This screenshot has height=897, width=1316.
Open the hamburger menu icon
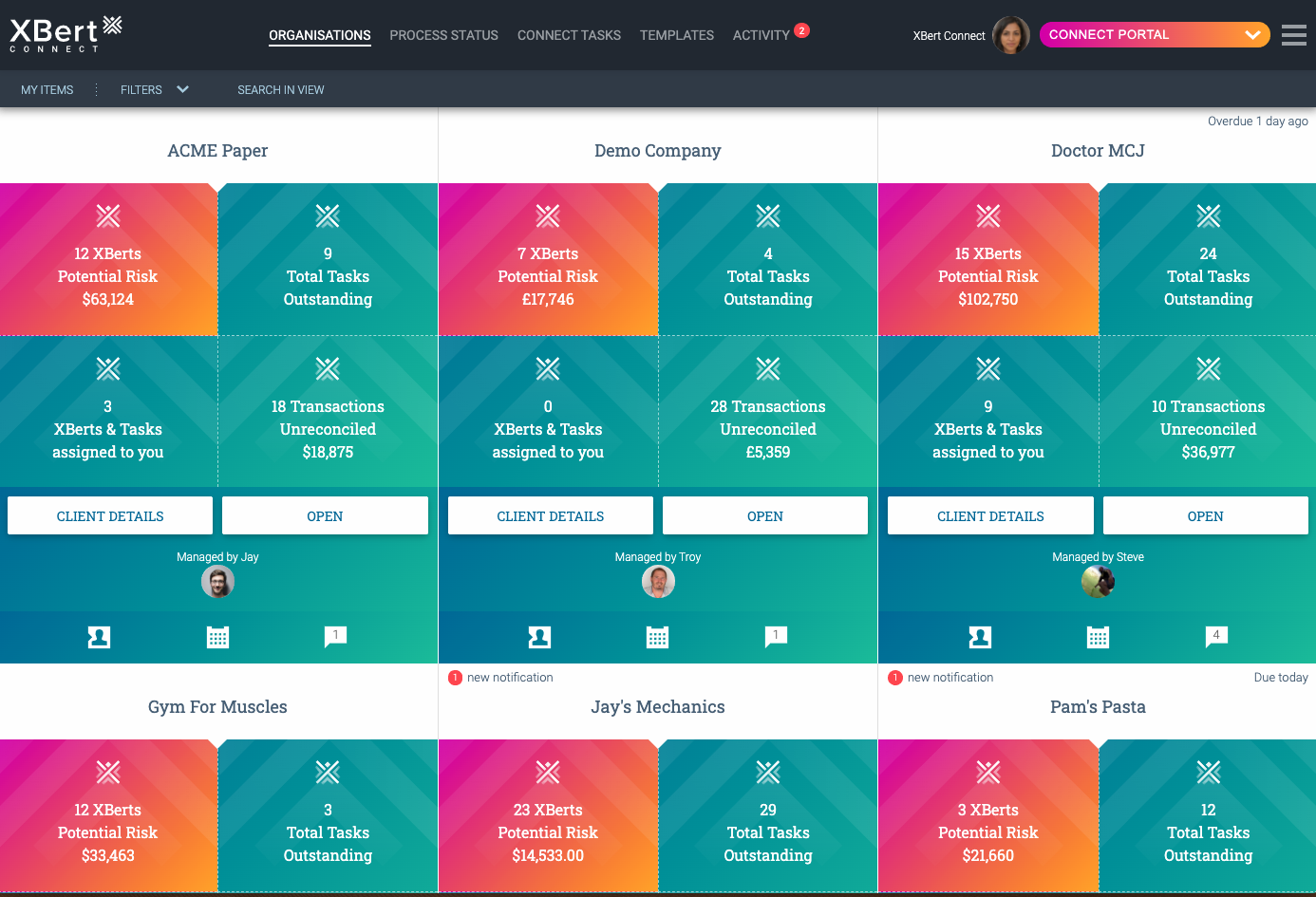tap(1293, 35)
